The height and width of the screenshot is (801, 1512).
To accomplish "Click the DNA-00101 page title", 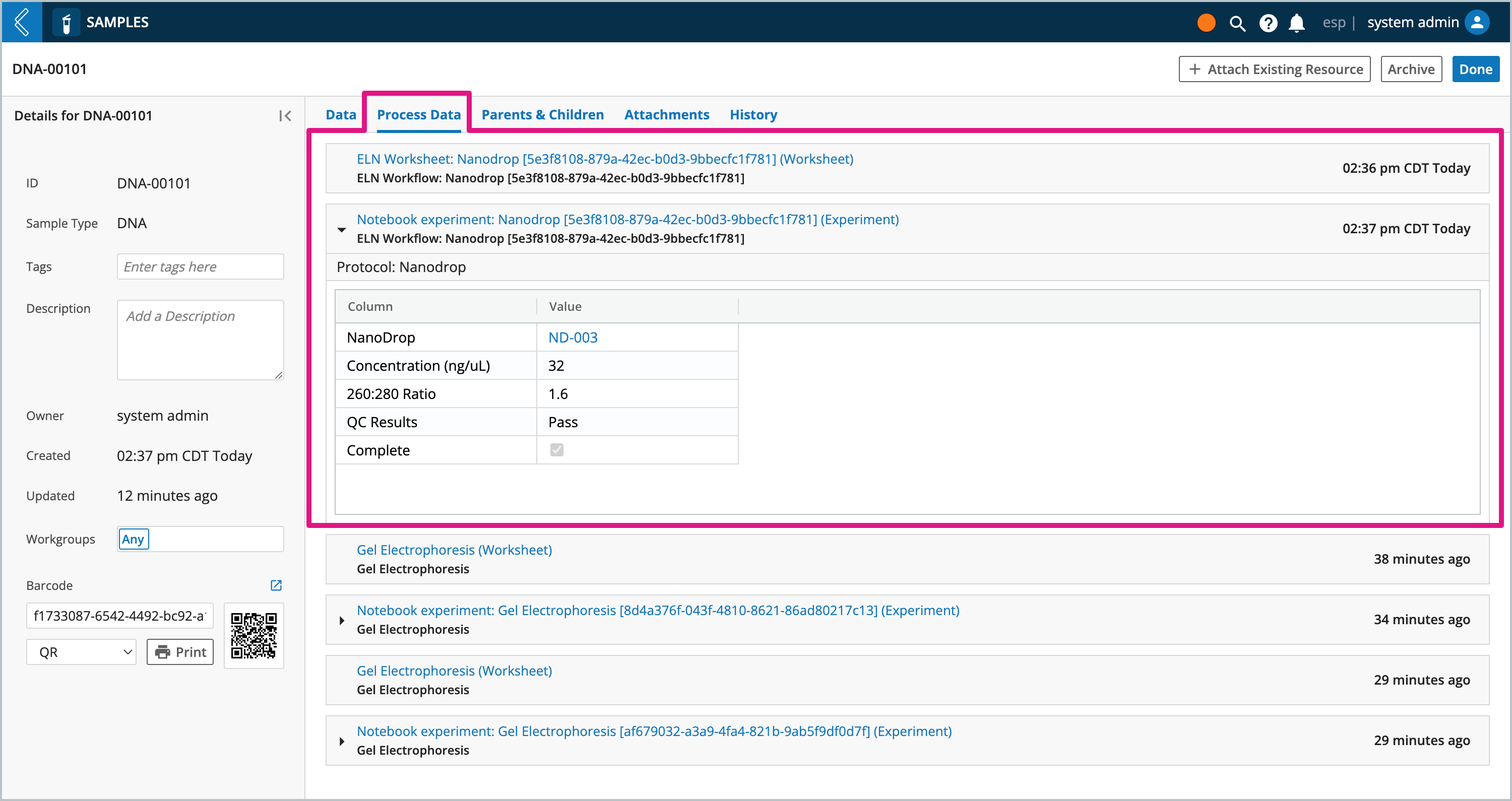I will pyautogui.click(x=49, y=69).
